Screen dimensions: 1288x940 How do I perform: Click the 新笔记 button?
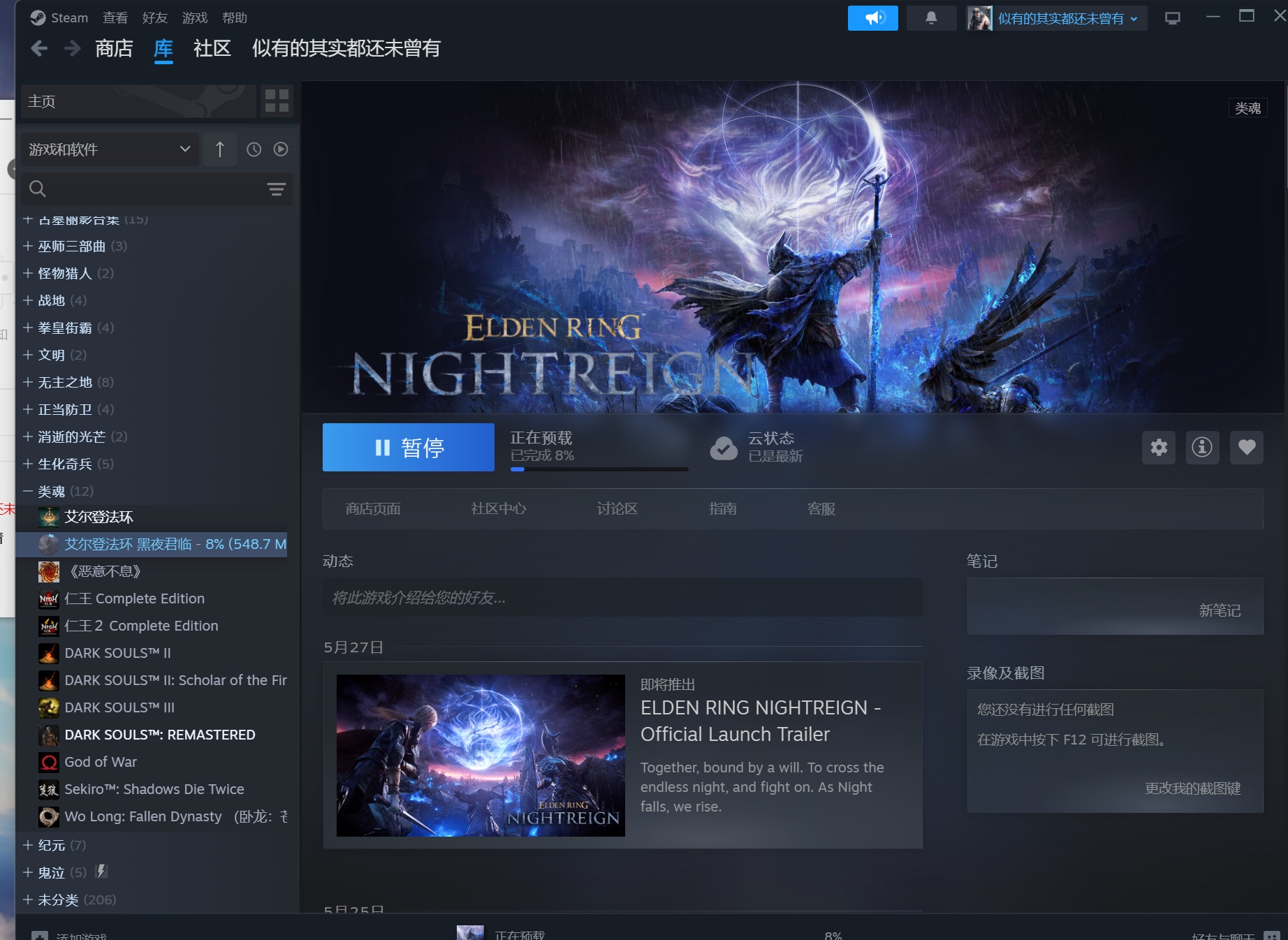tap(1220, 610)
